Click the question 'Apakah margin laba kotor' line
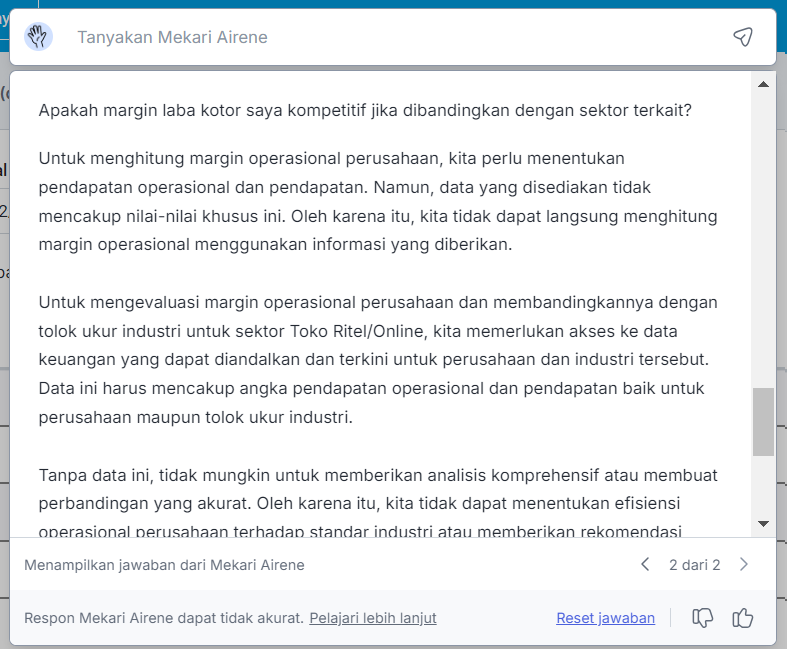Viewport: 787px width, 649px height. 365,110
